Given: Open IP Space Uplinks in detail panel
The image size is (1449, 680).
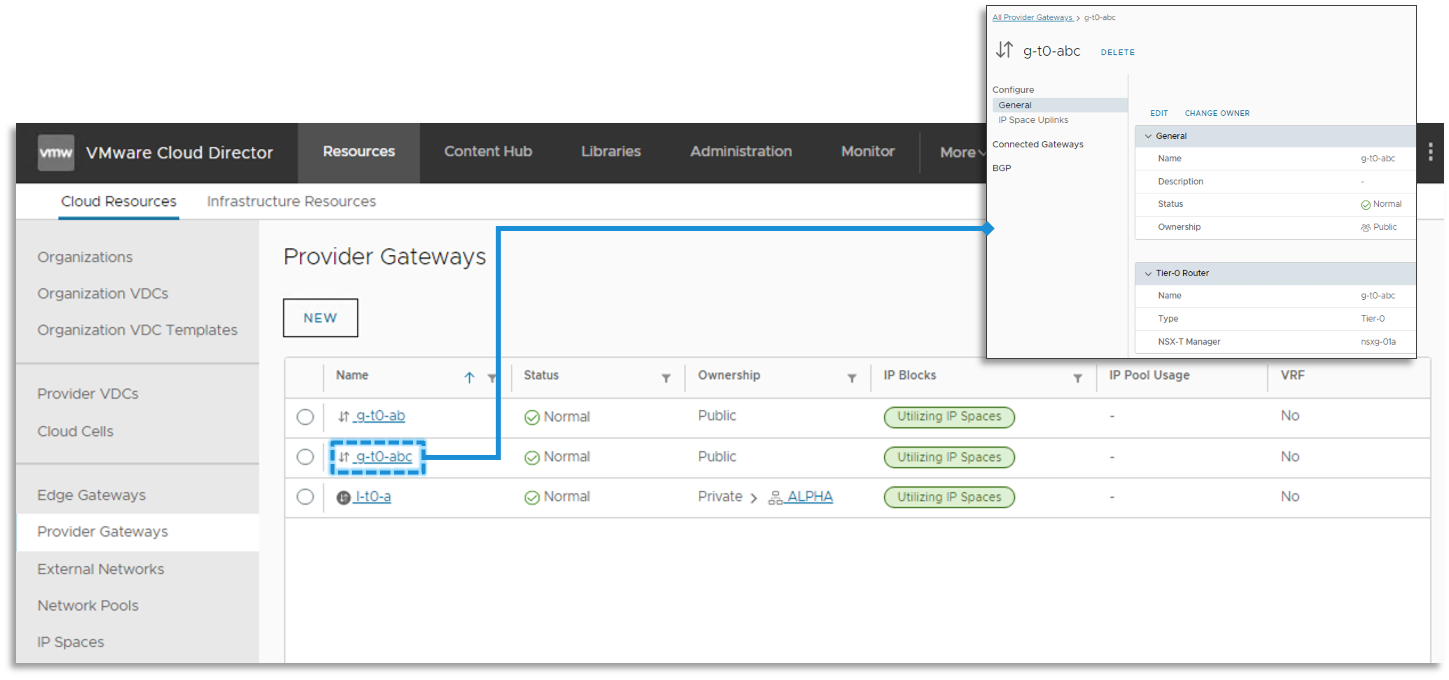Looking at the screenshot, I should coord(1033,120).
